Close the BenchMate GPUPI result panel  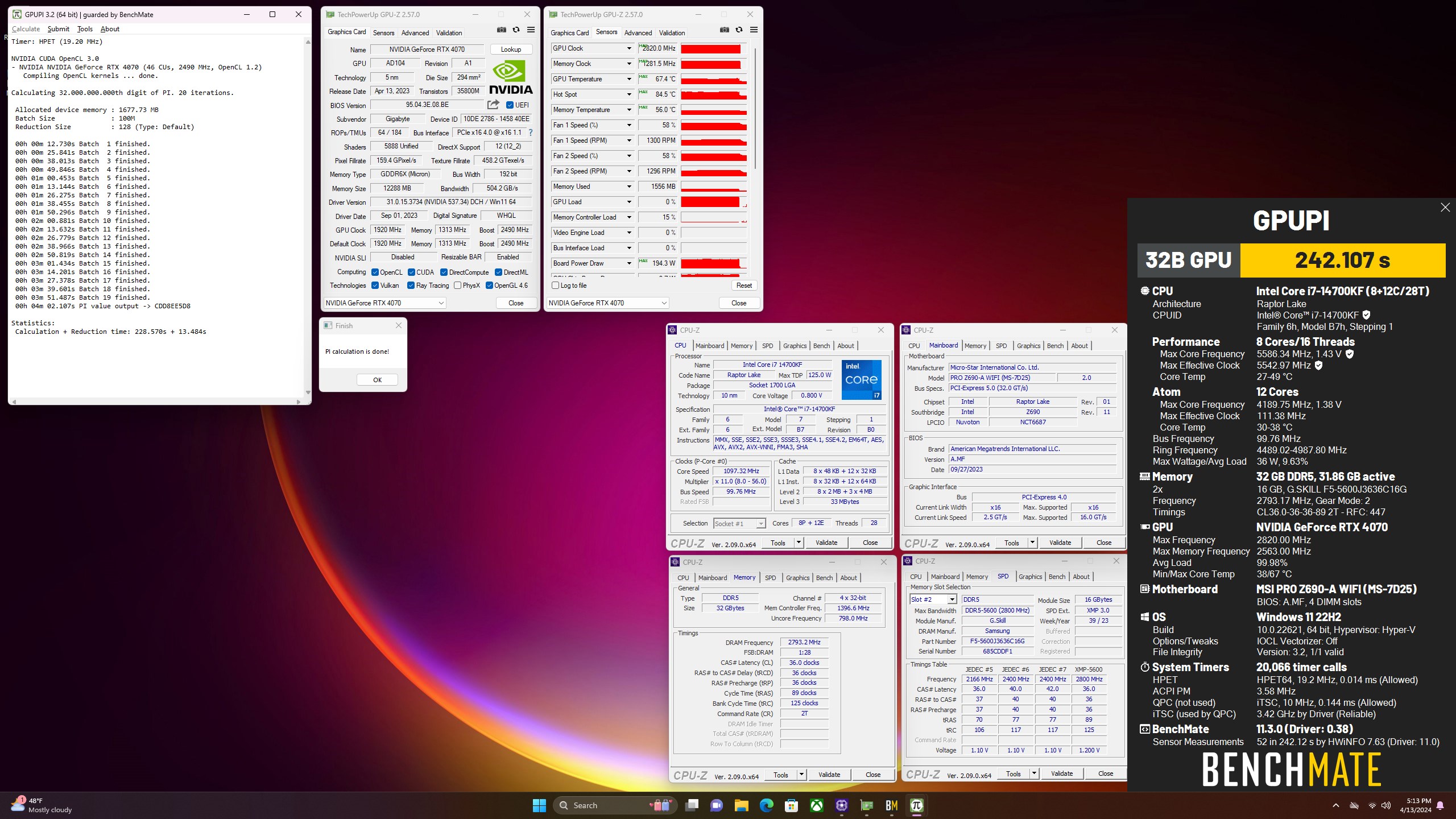point(1445,208)
